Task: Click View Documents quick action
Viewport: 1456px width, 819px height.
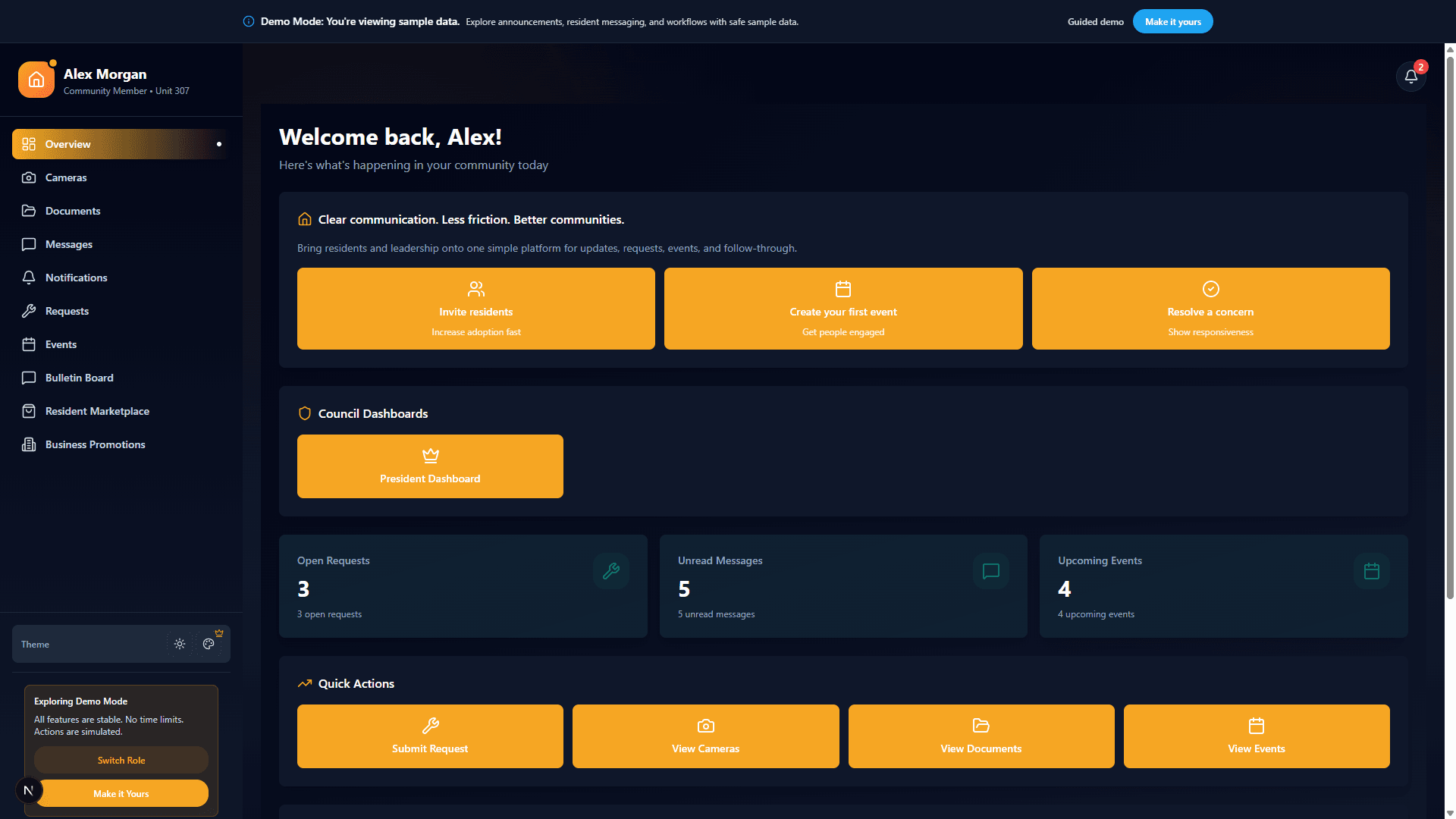Action: [981, 736]
